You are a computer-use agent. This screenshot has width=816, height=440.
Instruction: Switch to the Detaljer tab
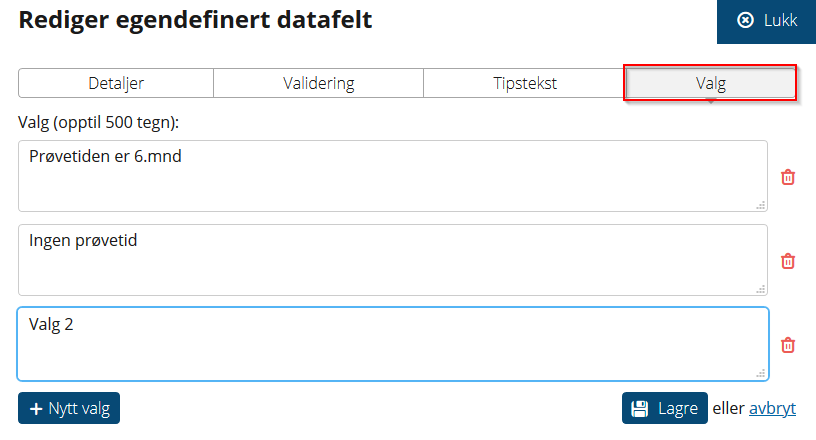[116, 83]
